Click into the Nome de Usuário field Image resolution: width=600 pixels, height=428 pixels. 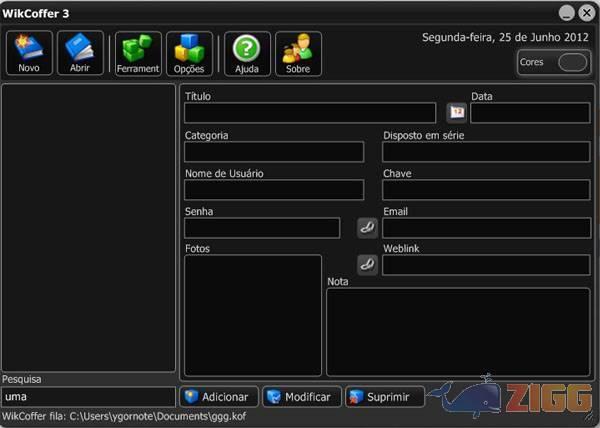pyautogui.click(x=274, y=190)
